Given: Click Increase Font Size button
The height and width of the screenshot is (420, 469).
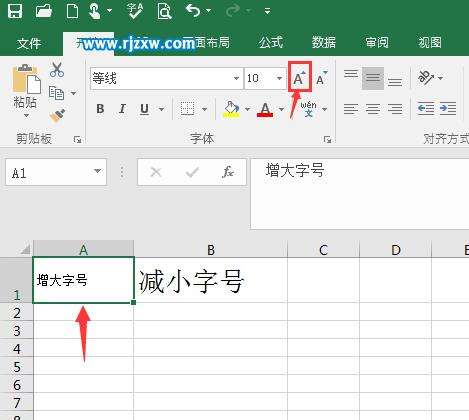Looking at the screenshot, I should click(300, 76).
